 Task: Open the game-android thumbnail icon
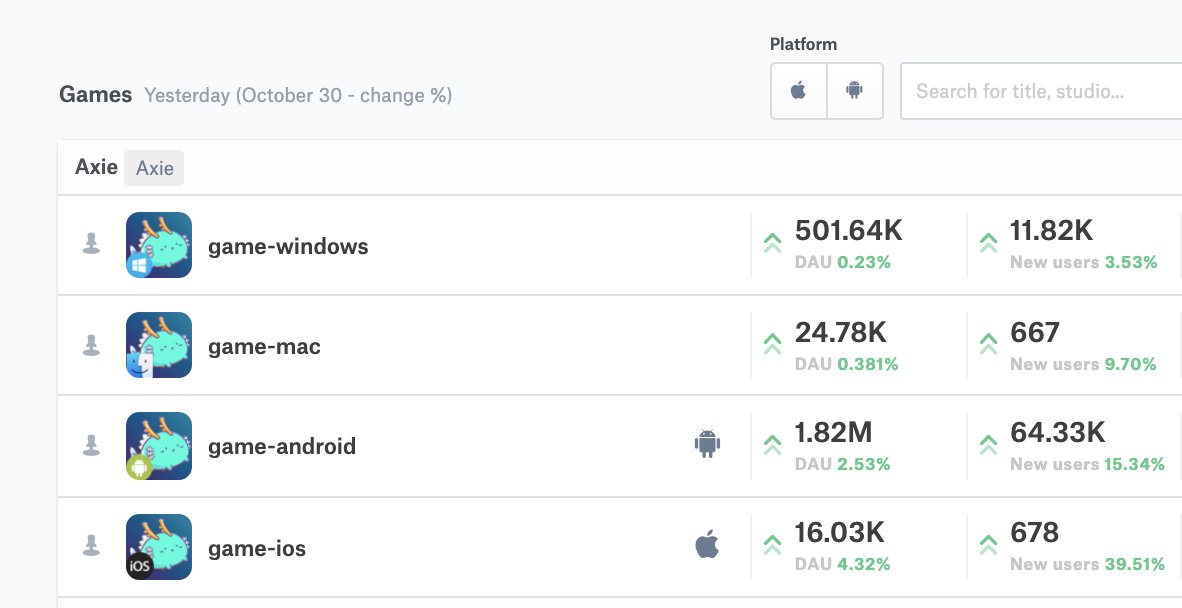coord(159,445)
